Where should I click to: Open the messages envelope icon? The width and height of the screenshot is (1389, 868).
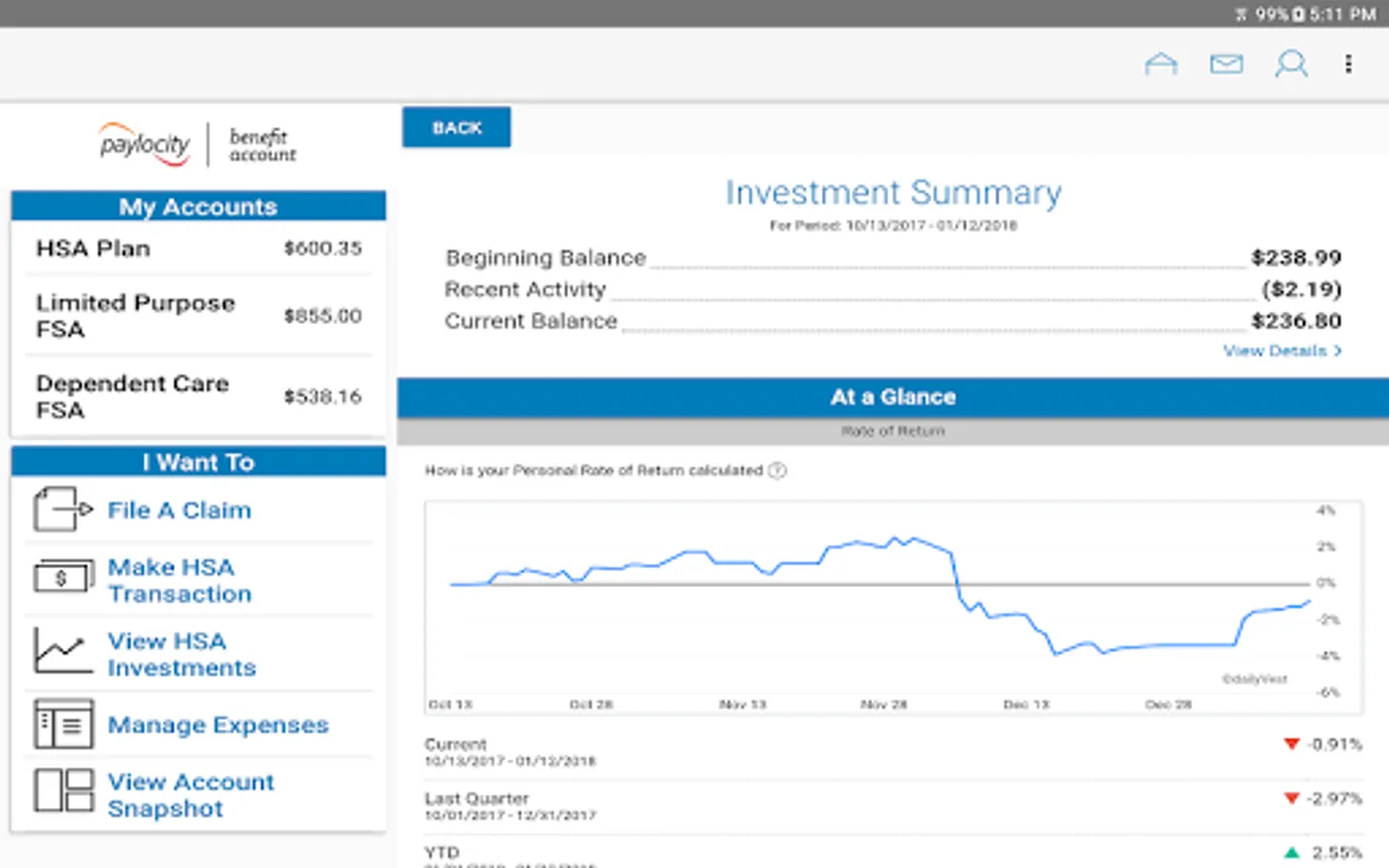pos(1226,65)
